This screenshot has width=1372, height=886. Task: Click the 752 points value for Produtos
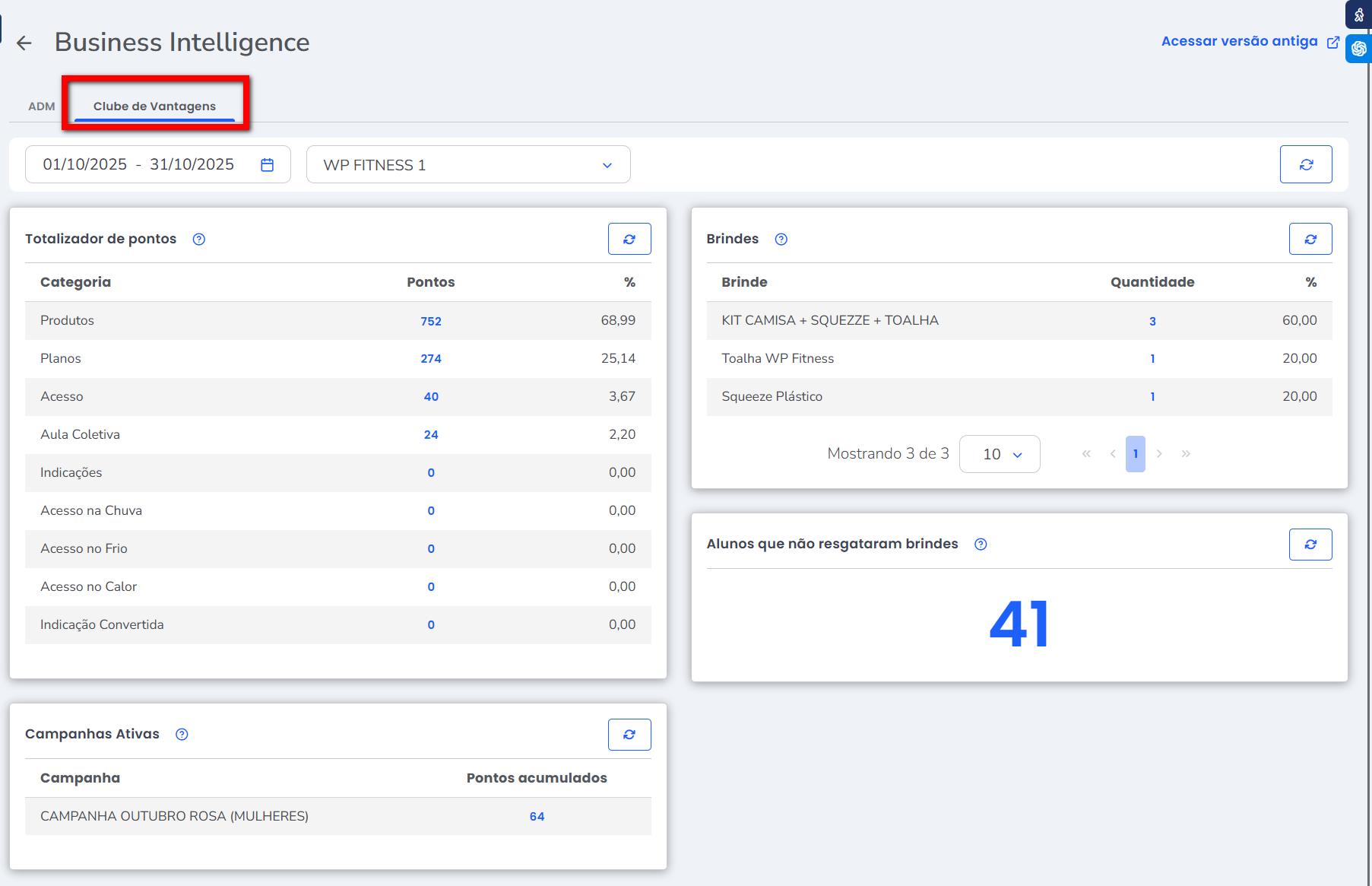pos(431,321)
